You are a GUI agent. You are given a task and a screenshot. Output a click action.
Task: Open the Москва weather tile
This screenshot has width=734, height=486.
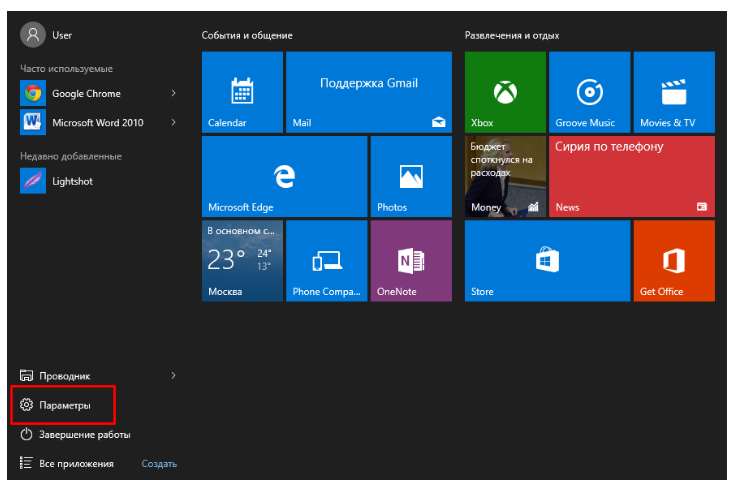click(242, 261)
